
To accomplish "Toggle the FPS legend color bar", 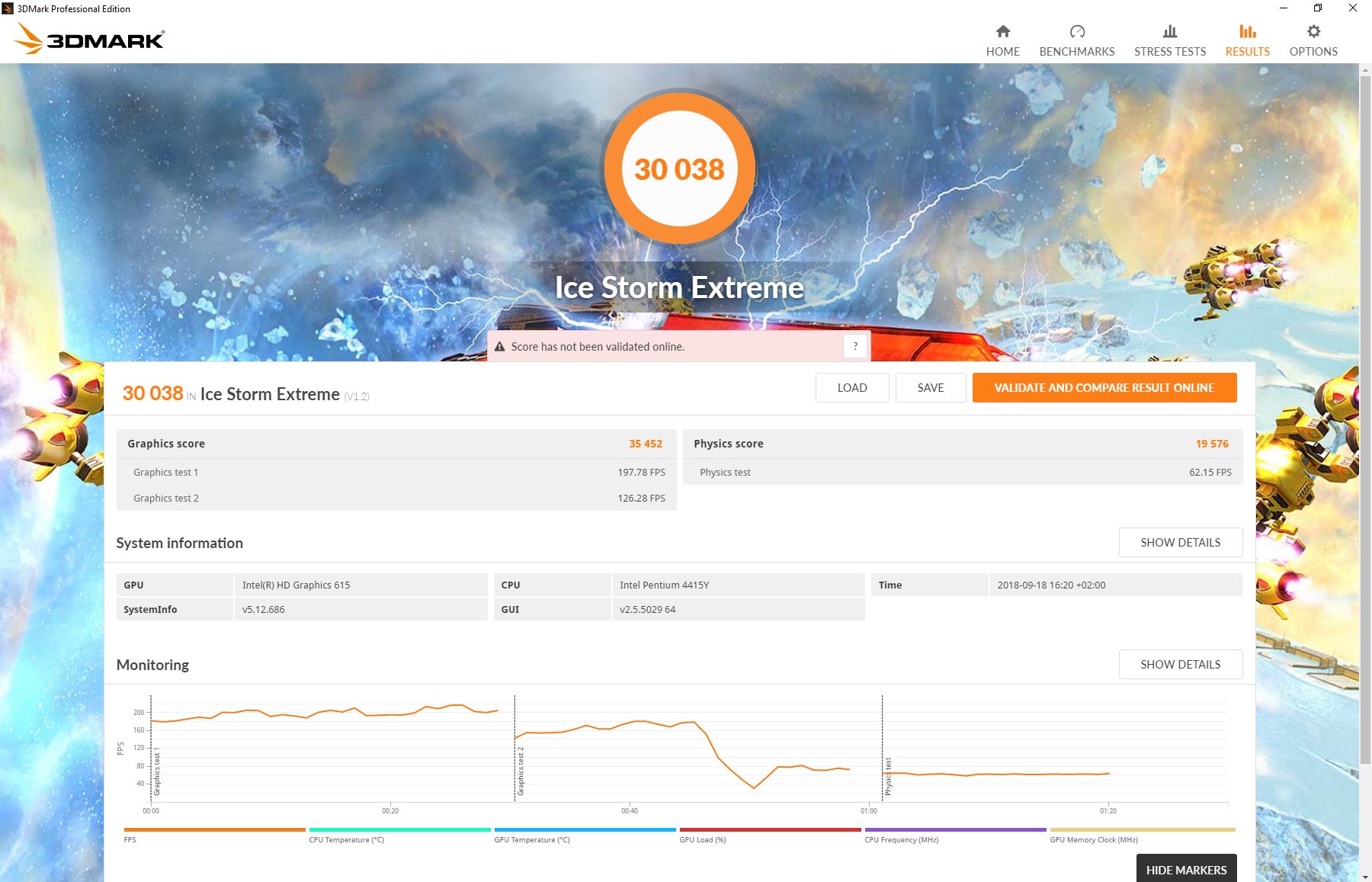I will point(214,829).
